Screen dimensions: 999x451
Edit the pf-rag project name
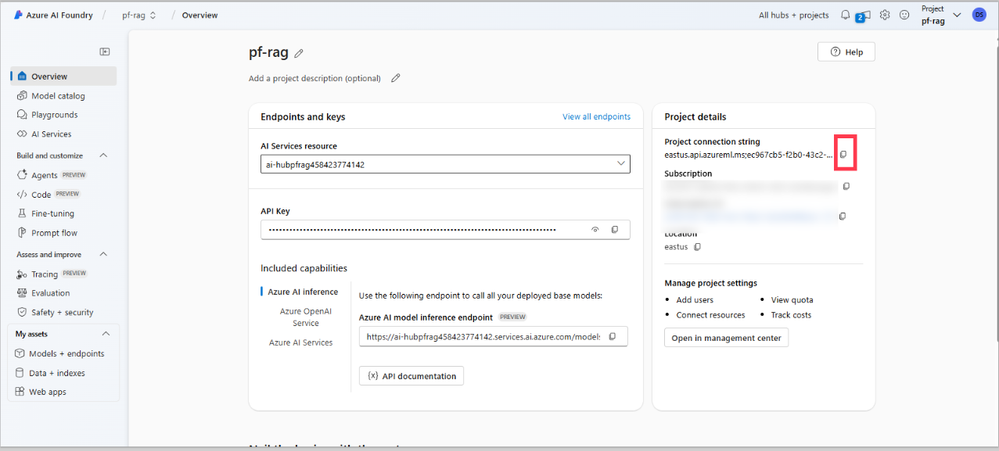click(299, 54)
